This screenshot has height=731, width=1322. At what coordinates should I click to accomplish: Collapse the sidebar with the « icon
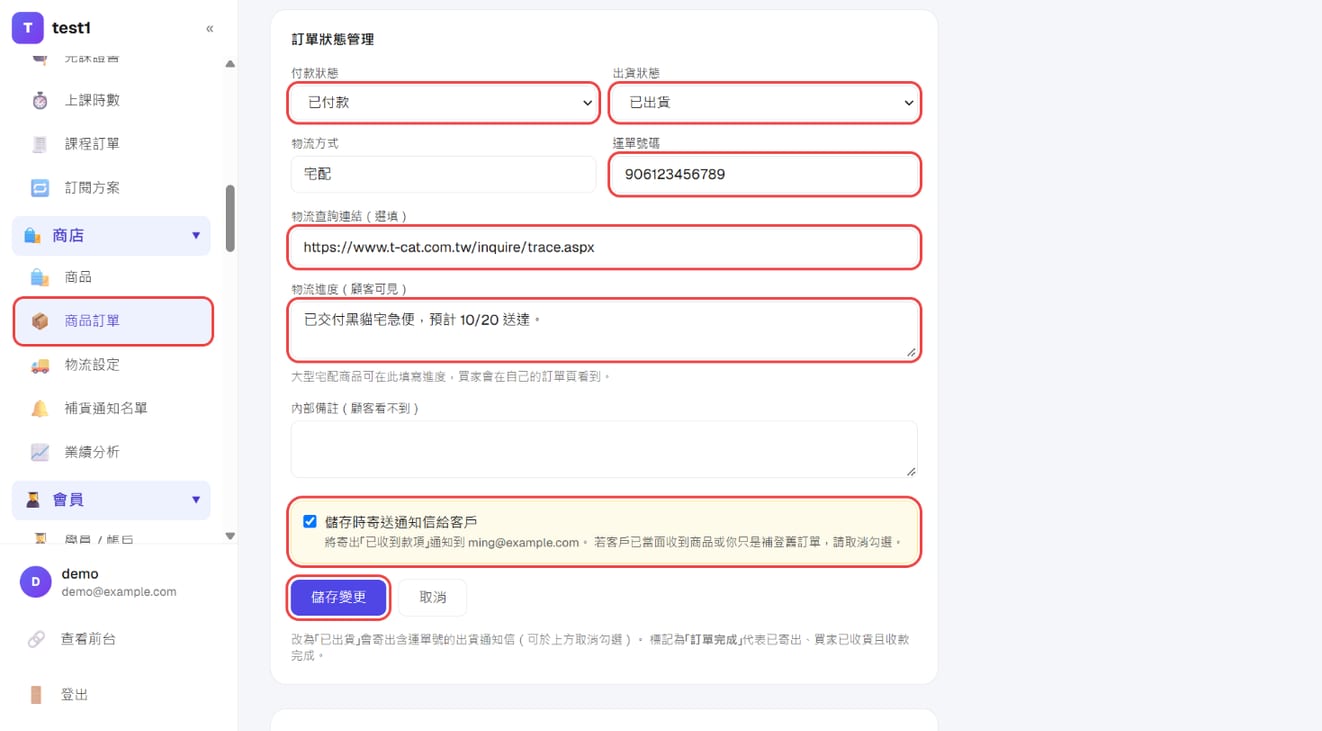209,28
